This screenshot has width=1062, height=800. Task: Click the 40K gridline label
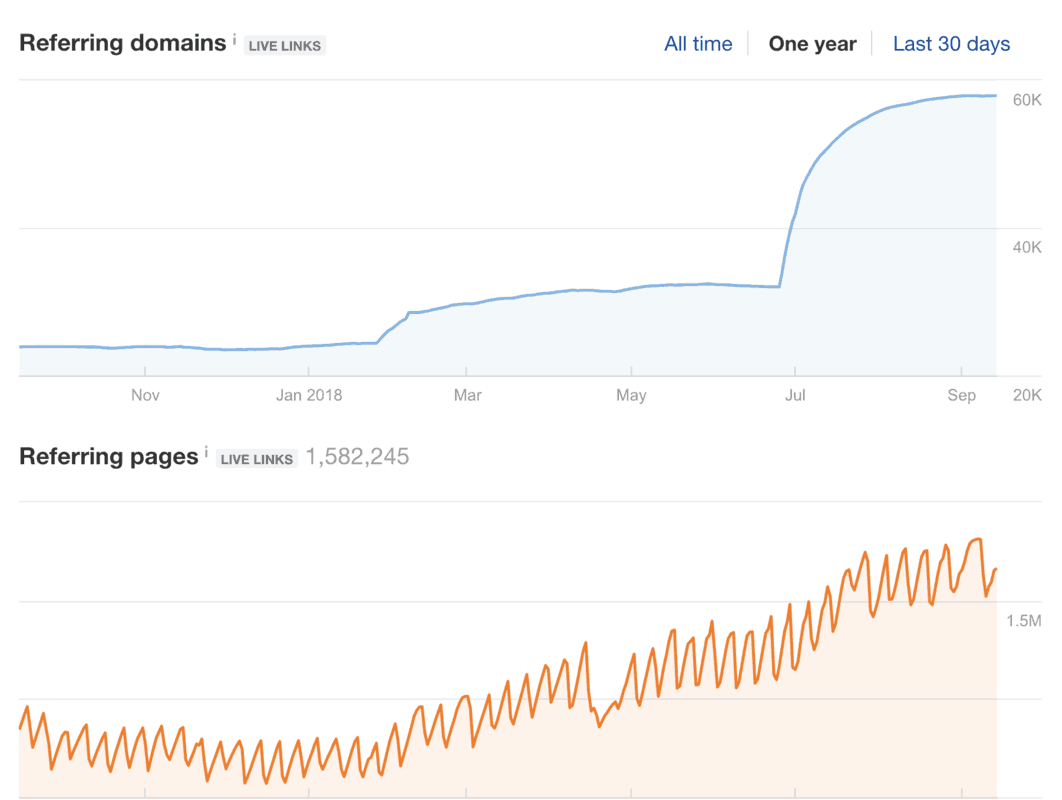coord(1026,247)
